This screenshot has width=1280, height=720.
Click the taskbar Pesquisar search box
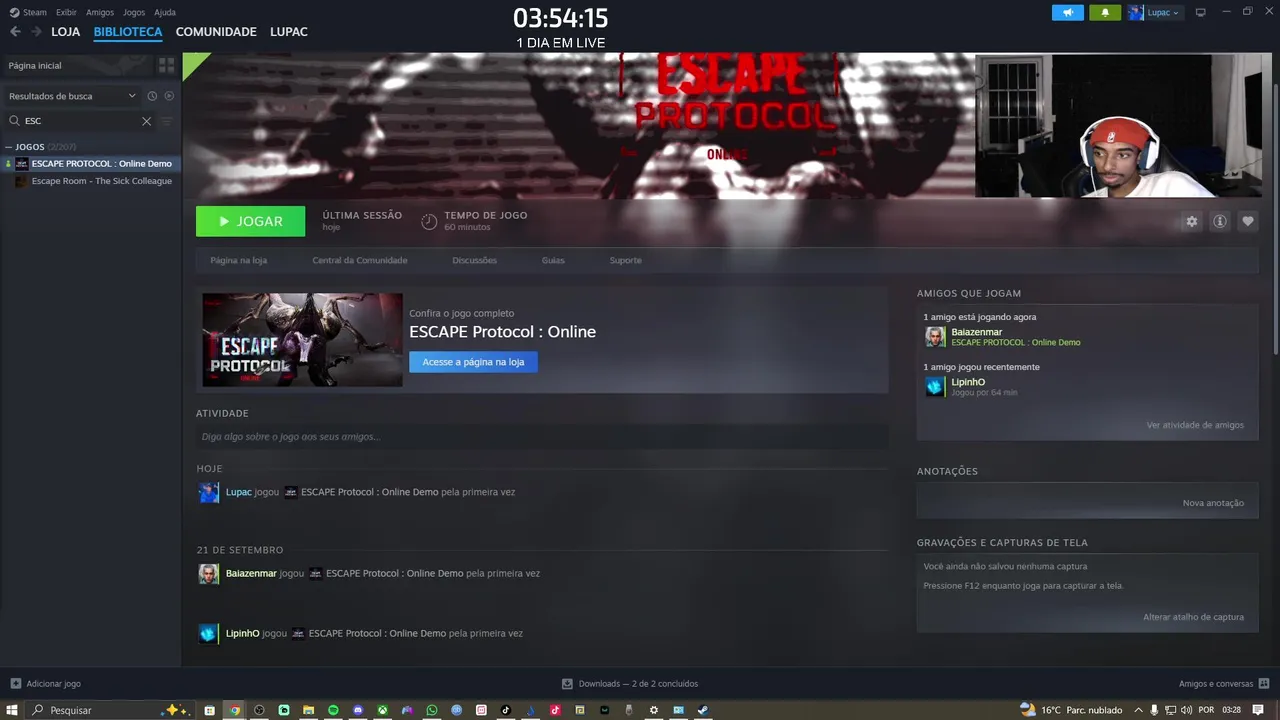click(x=107, y=710)
